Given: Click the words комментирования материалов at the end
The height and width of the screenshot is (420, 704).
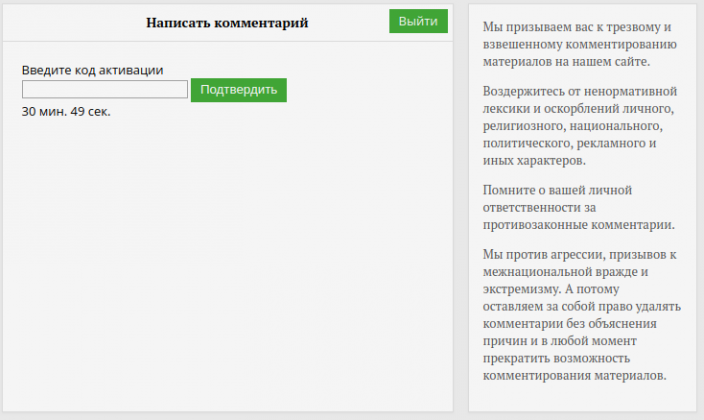Looking at the screenshot, I should click(574, 375).
